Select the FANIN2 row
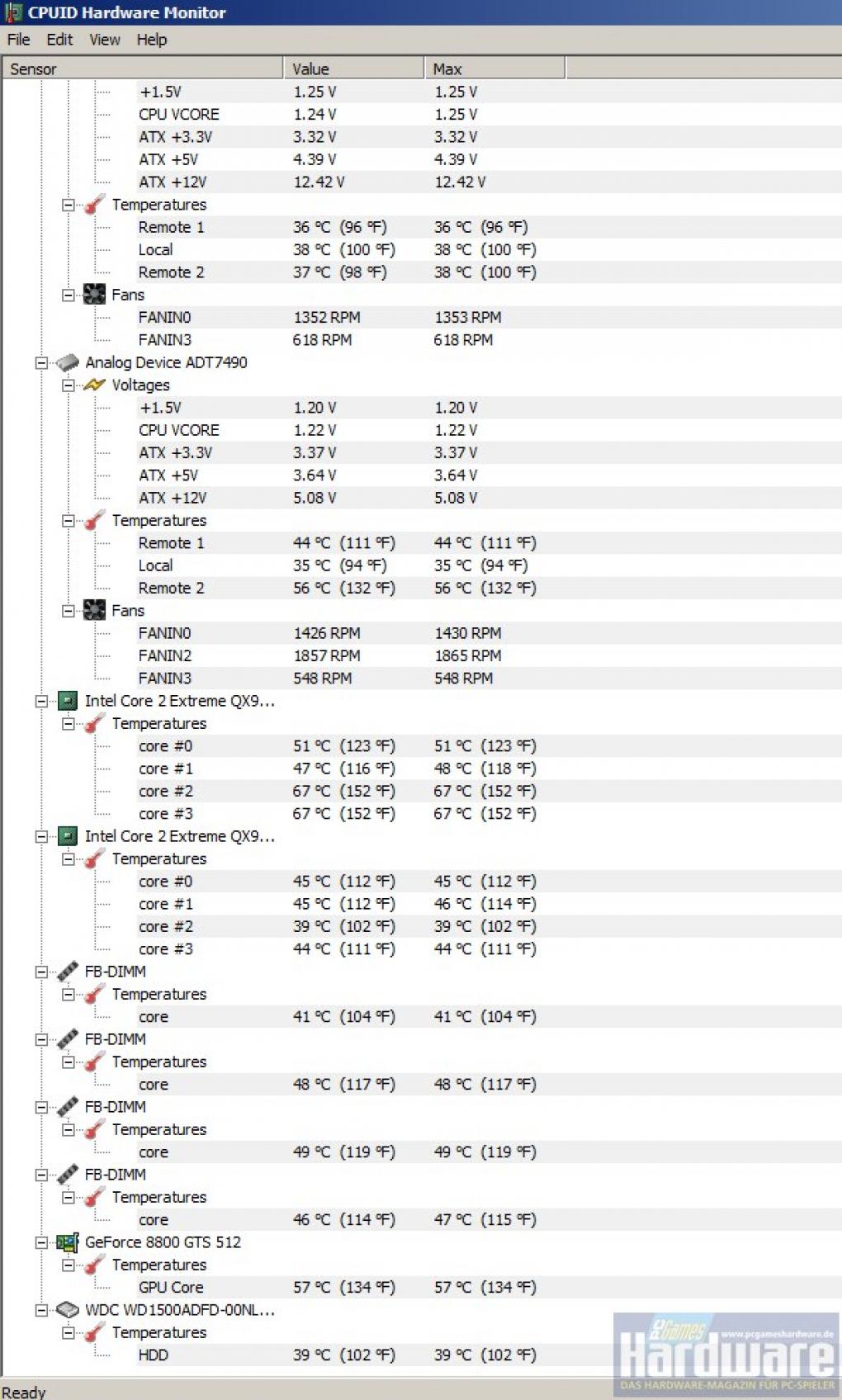Screen dimensions: 842x1400 (x=489, y=655)
